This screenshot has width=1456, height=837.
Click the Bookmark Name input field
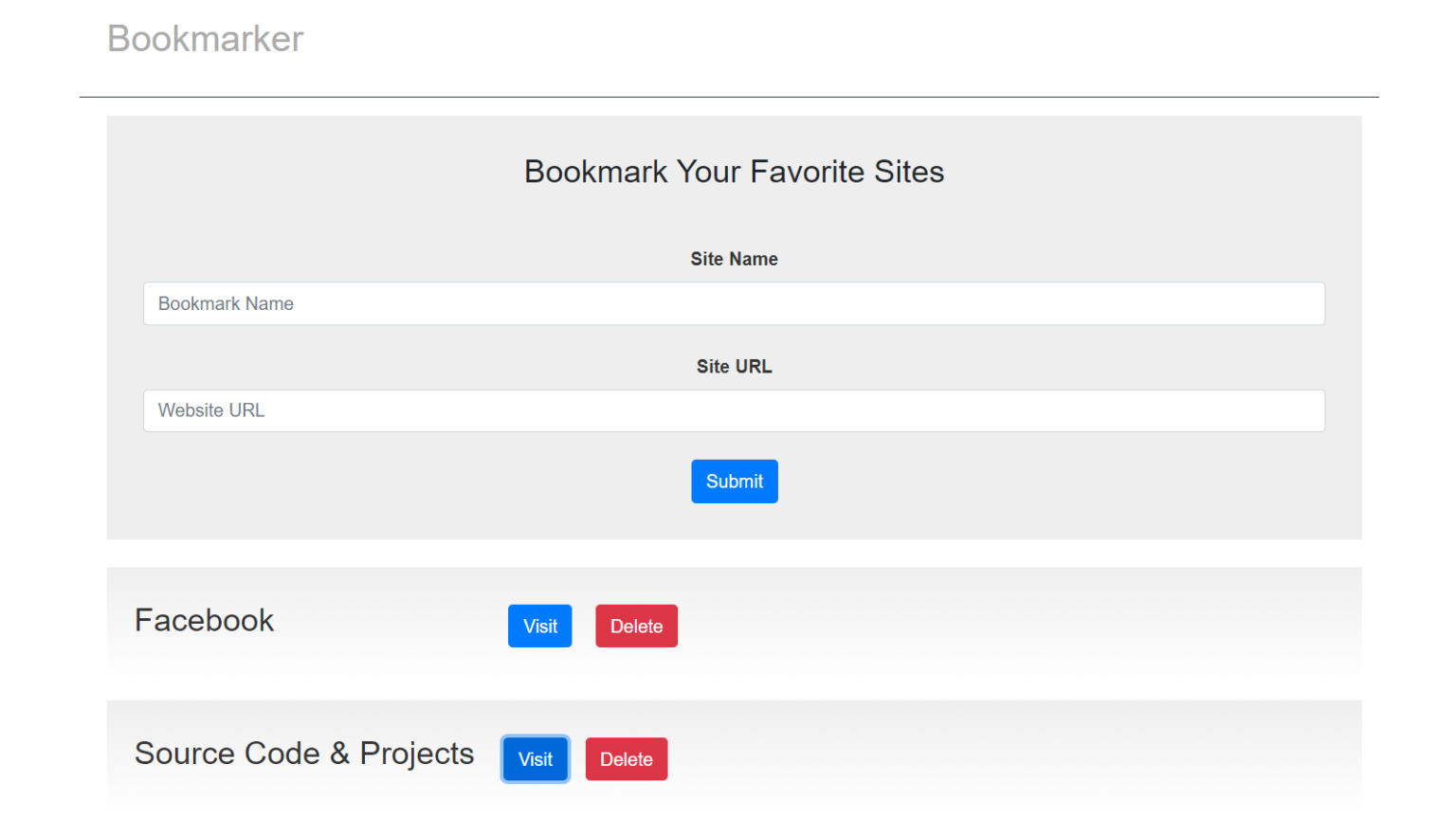[x=734, y=303]
